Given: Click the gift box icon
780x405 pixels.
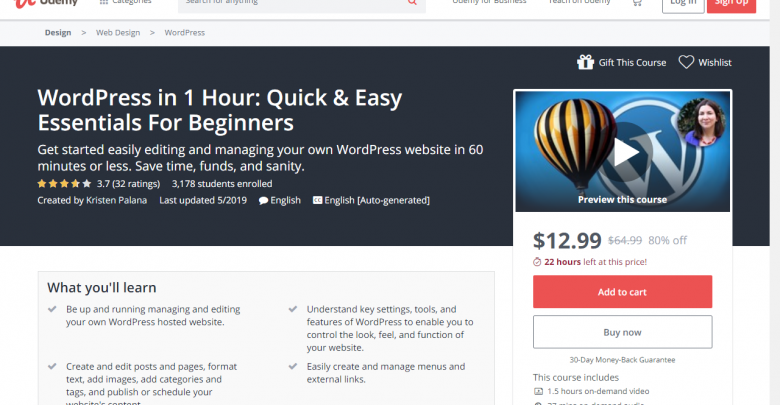Looking at the screenshot, I should (x=585, y=62).
